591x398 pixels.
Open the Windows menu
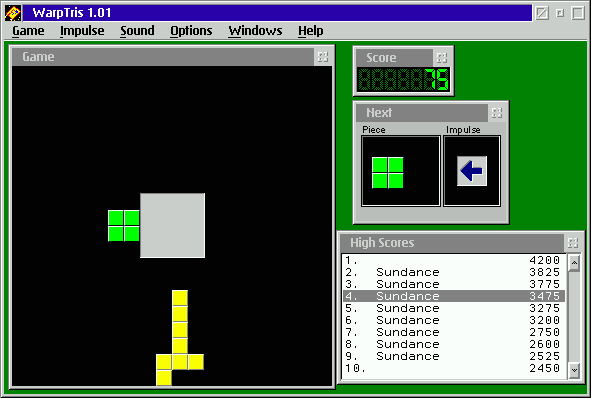coord(255,31)
